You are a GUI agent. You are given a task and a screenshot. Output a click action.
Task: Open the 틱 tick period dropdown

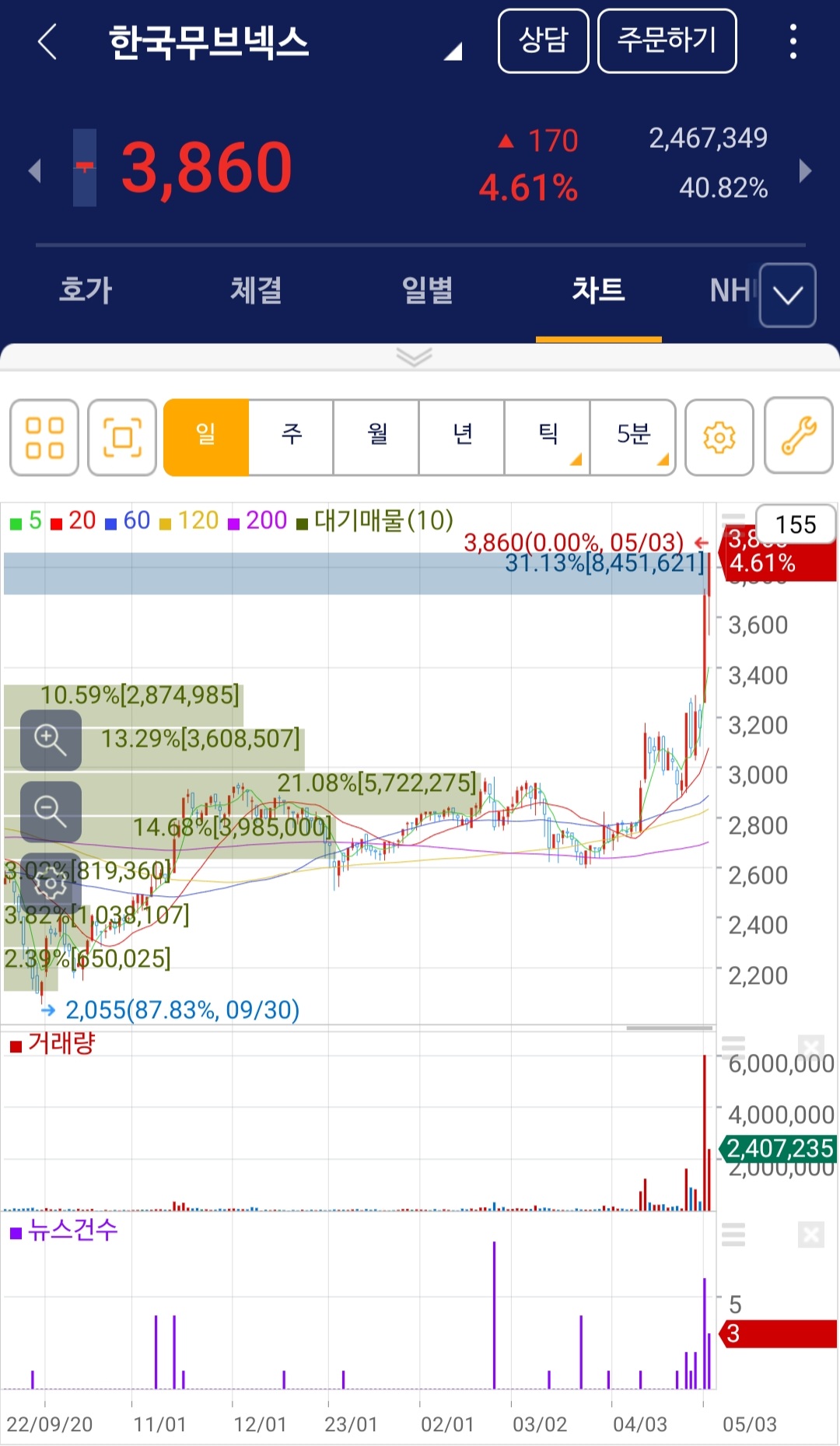point(548,437)
